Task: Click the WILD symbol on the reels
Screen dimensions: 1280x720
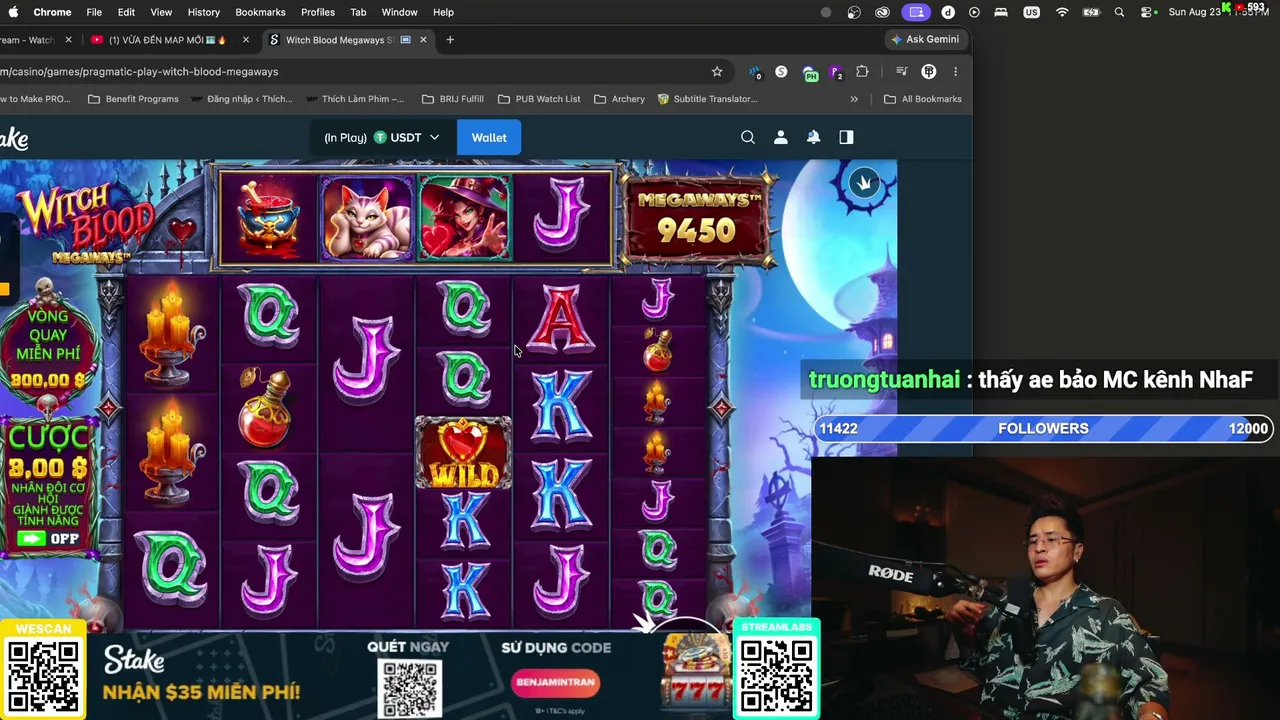Action: (x=463, y=454)
